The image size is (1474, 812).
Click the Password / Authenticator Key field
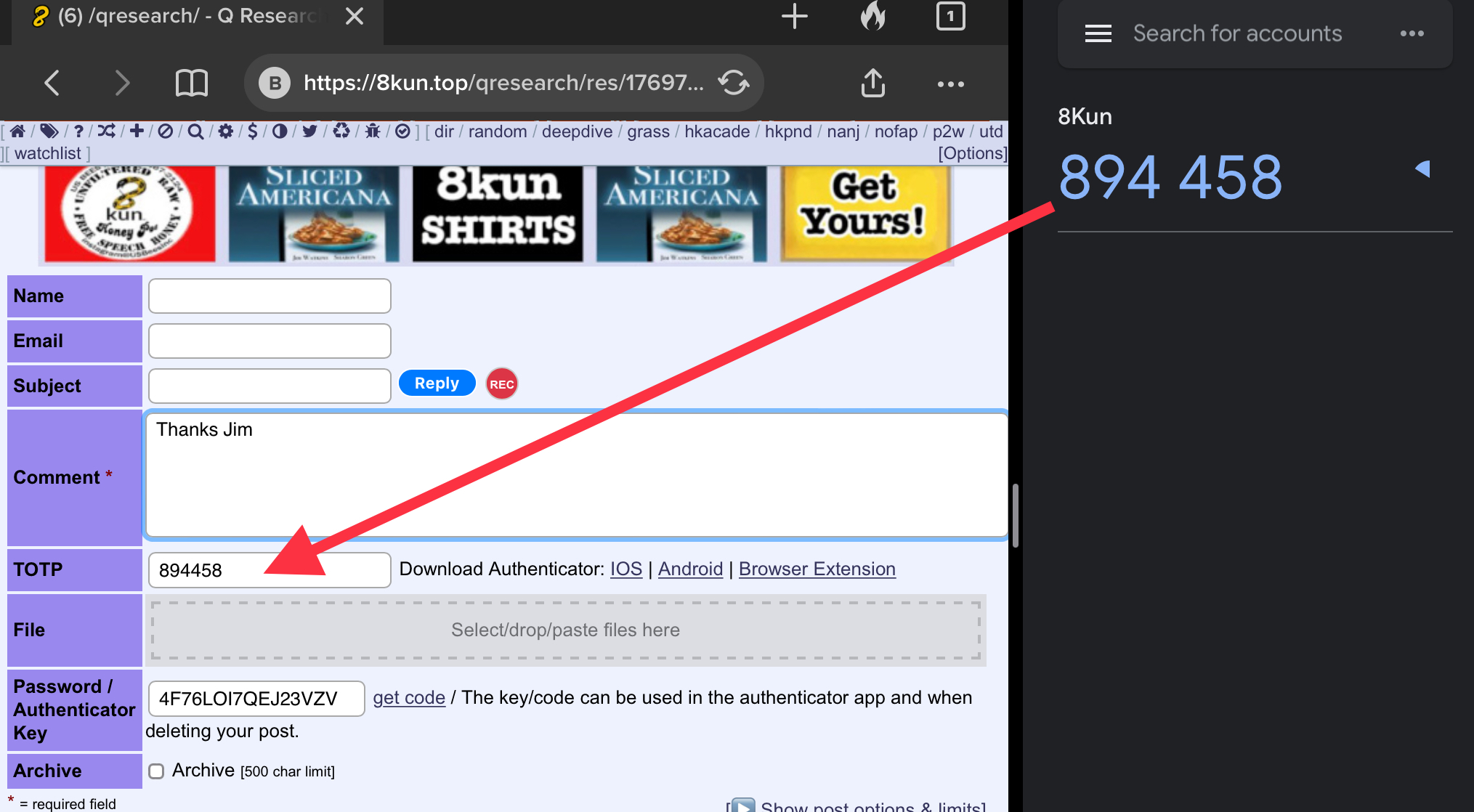pos(256,699)
